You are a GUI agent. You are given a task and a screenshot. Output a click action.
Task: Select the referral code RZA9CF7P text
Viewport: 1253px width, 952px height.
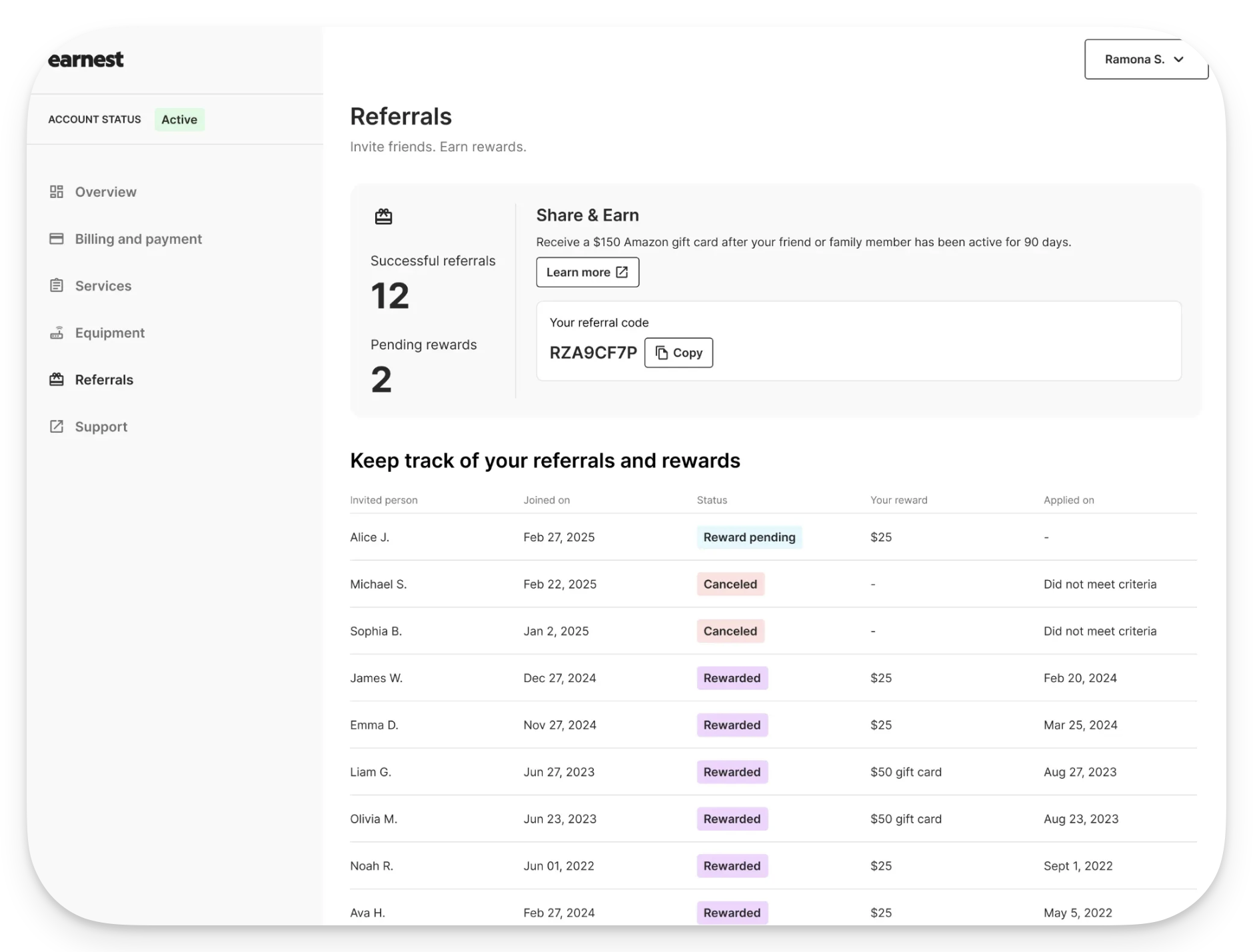593,353
